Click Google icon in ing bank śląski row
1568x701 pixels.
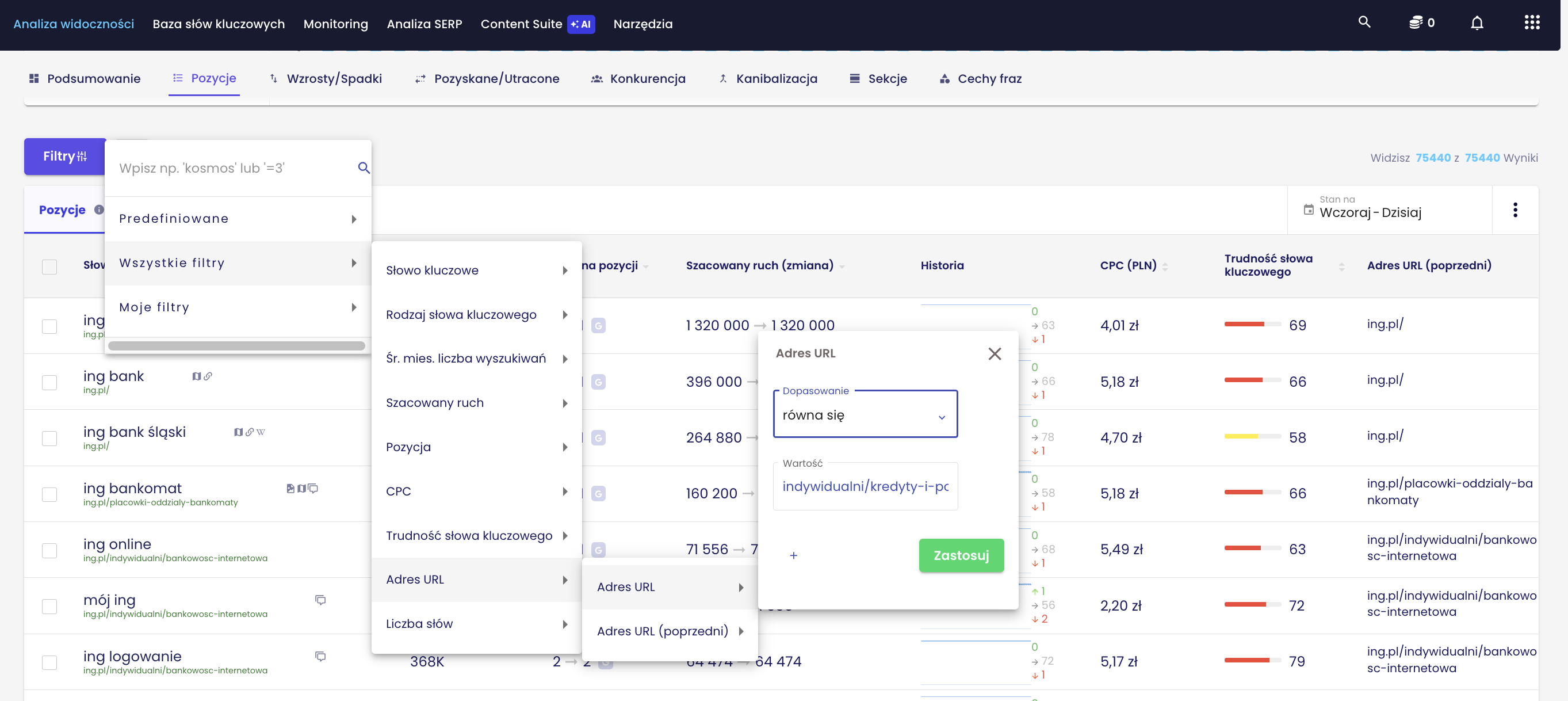598,438
